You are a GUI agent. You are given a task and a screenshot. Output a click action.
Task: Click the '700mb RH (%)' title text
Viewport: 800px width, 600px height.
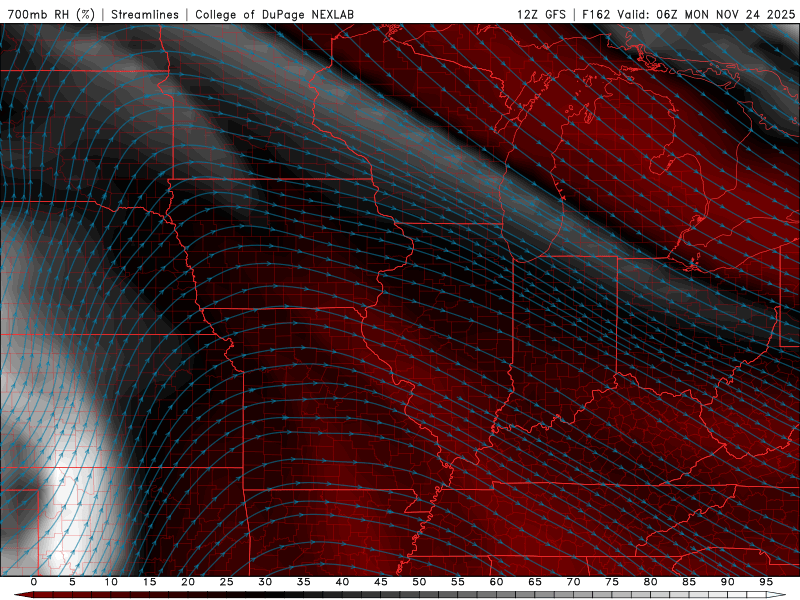51,14
